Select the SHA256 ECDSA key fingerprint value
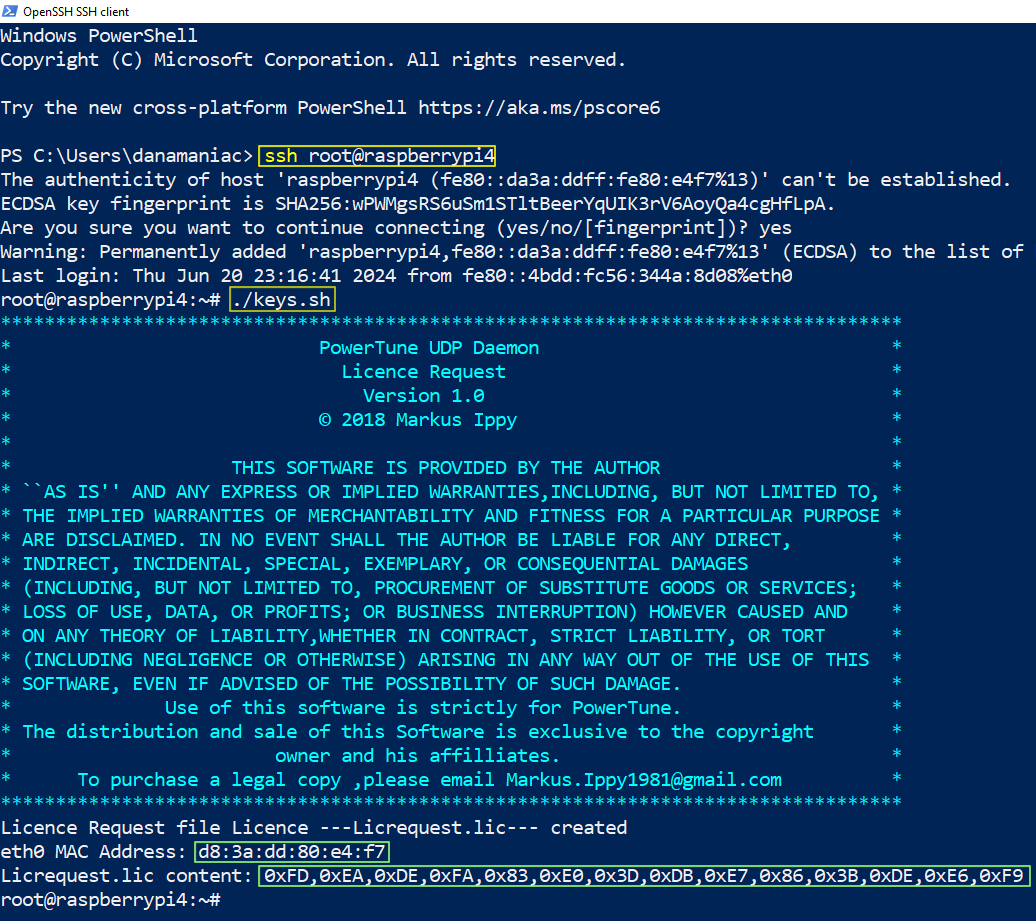The width and height of the screenshot is (1036, 921). point(550,203)
